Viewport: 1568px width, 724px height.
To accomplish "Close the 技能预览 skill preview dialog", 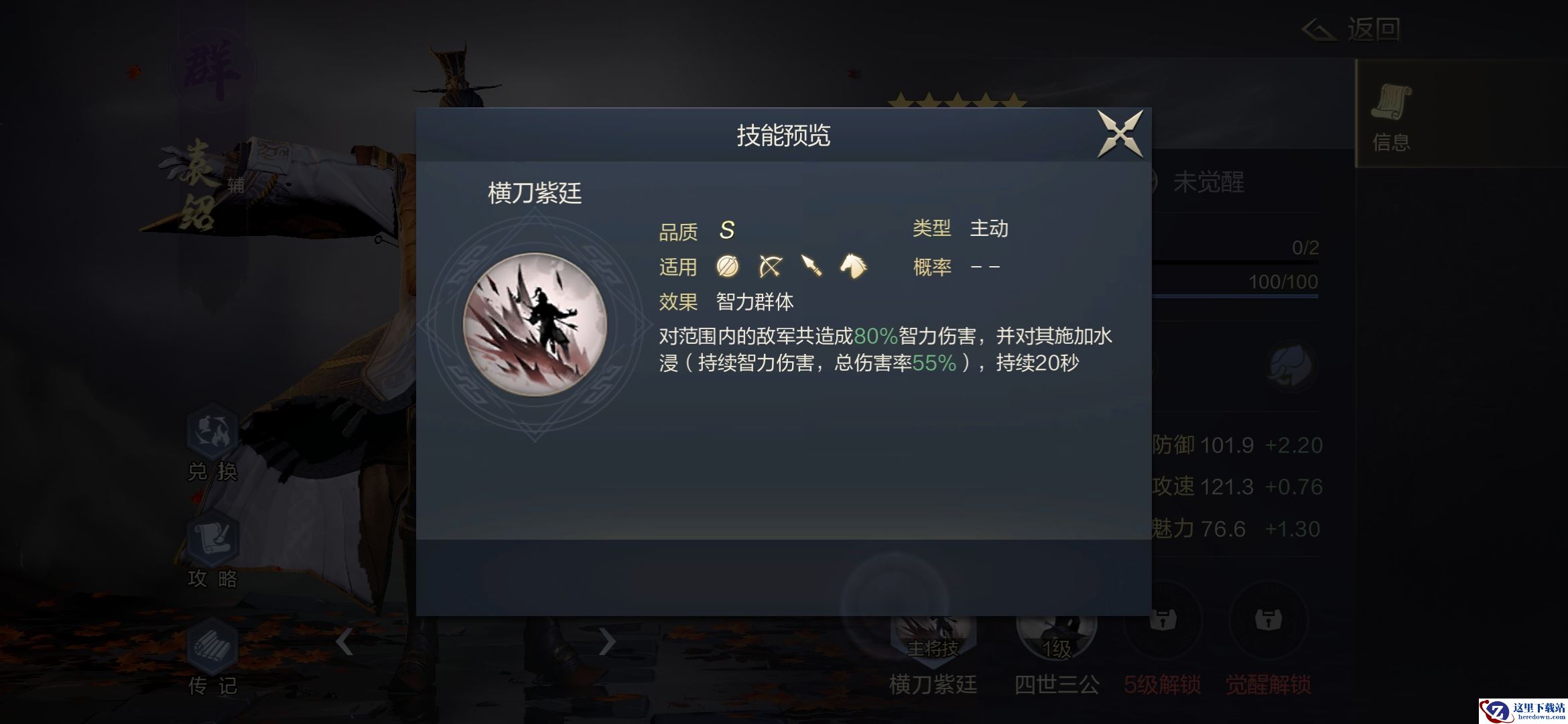I will pyautogui.click(x=1119, y=134).
